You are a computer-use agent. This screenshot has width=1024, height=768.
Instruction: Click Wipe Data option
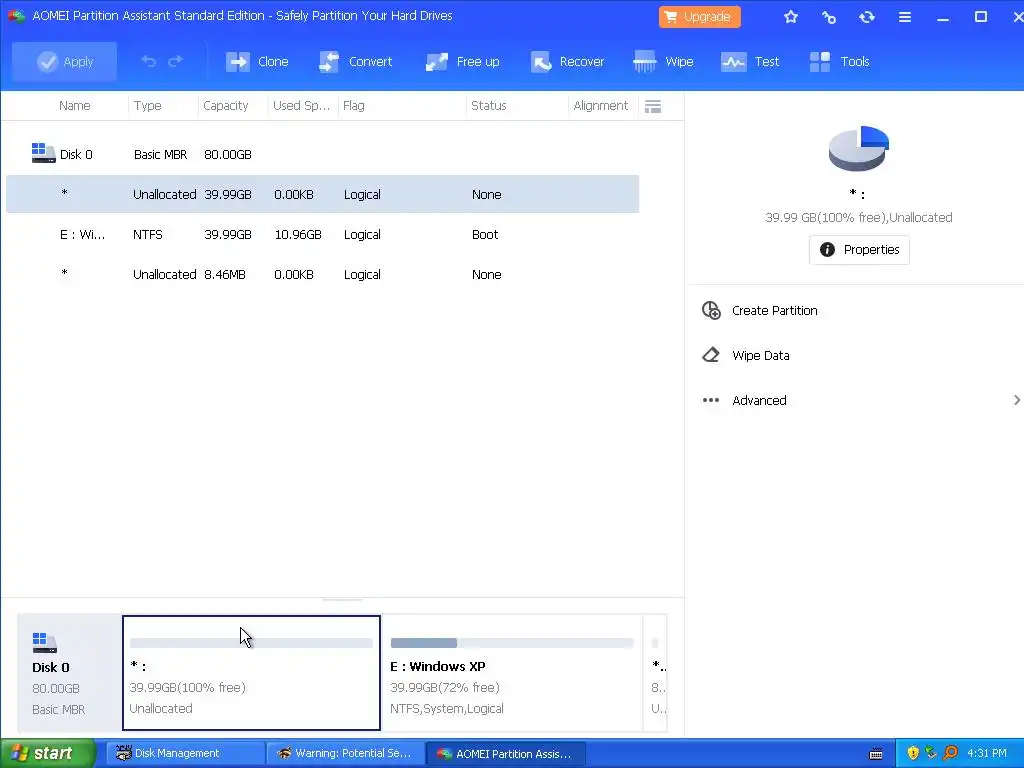761,355
